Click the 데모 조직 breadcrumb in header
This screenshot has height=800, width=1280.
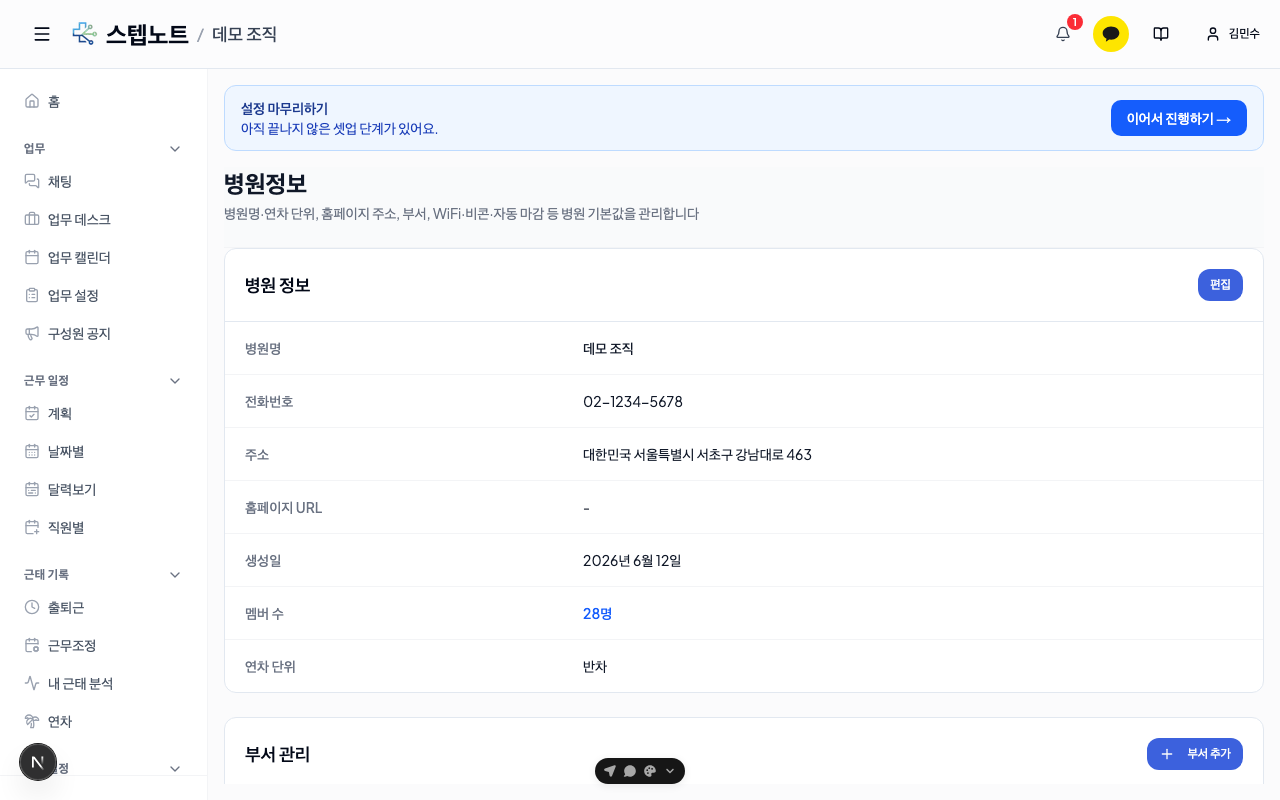(244, 34)
